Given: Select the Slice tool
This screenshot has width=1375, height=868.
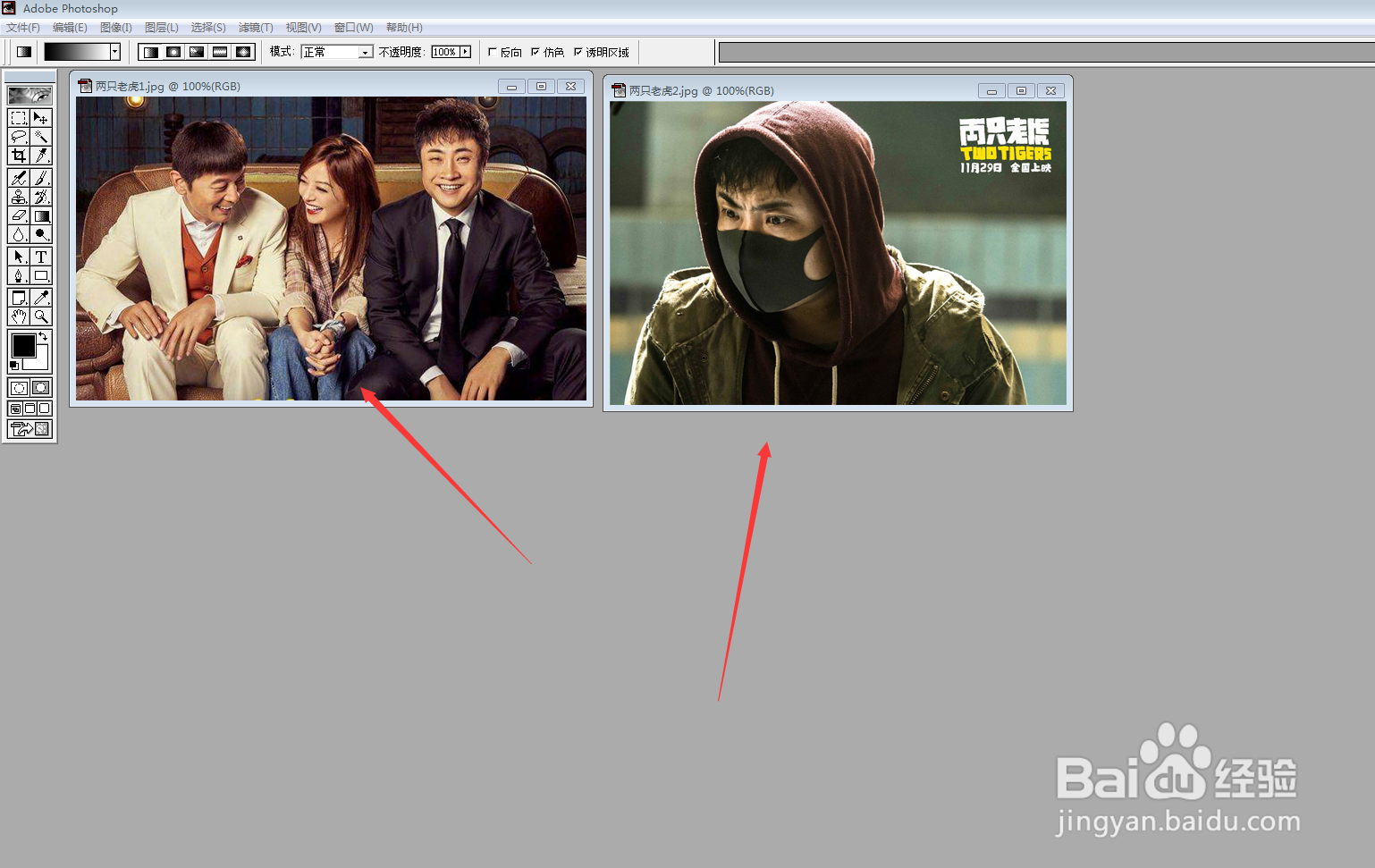Looking at the screenshot, I should 41,156.
